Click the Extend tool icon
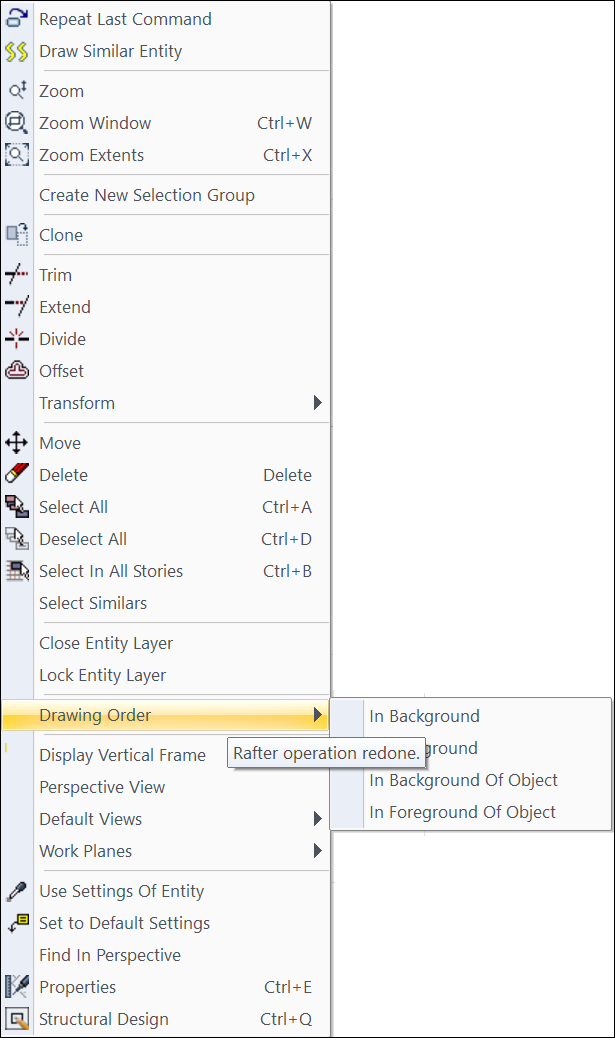 tap(16, 307)
